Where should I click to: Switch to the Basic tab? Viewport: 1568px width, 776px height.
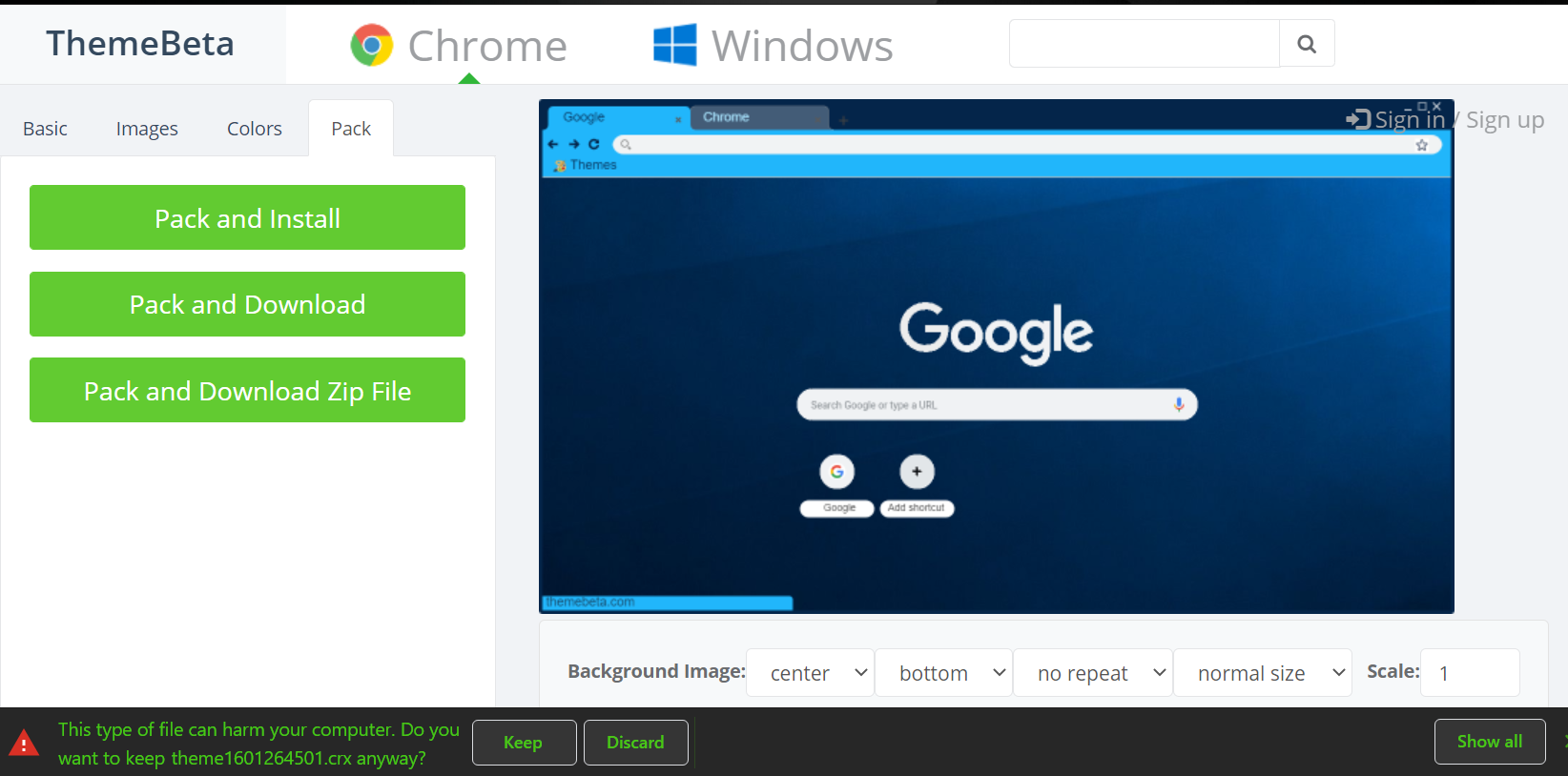tap(45, 129)
